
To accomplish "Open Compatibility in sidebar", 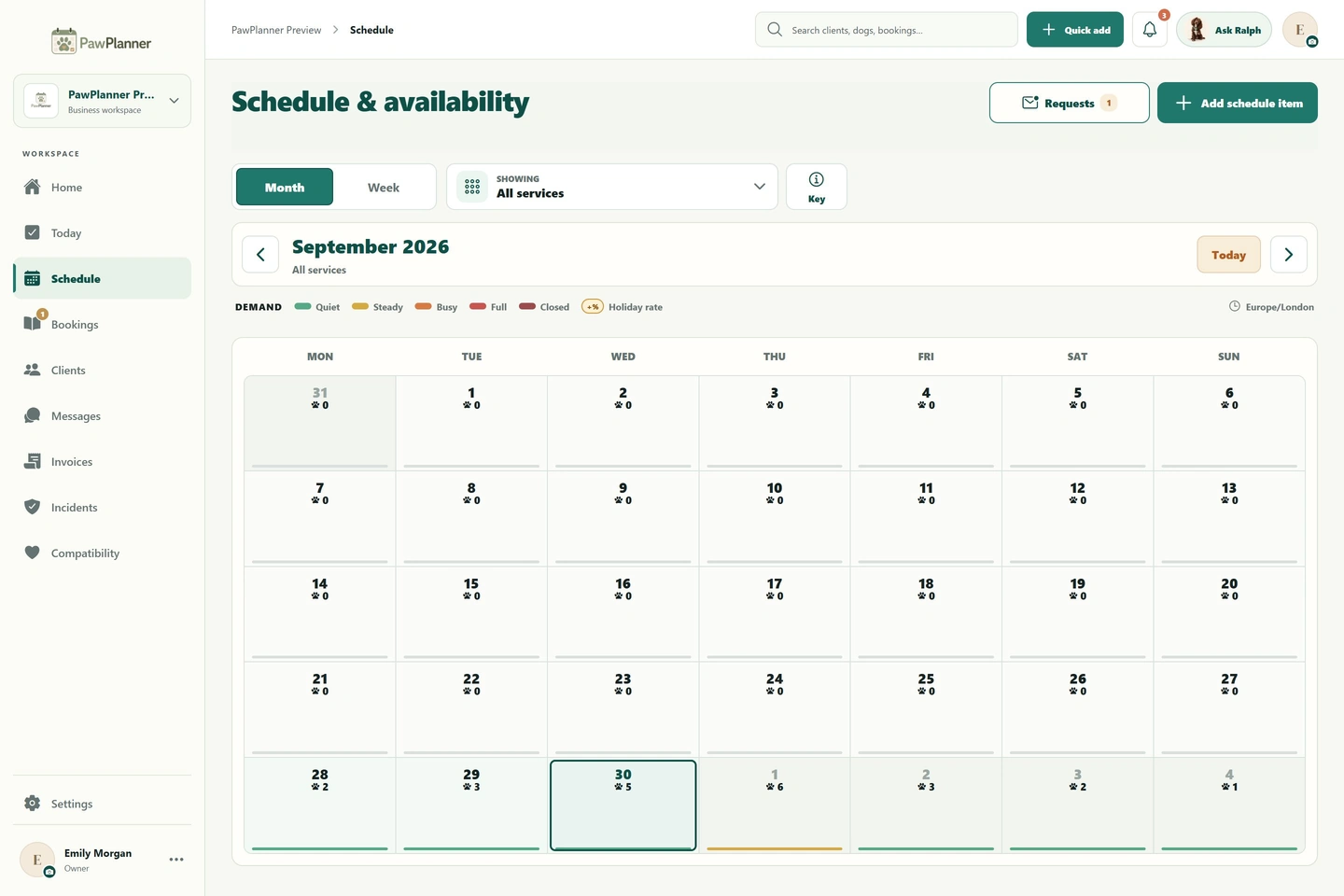I will [x=102, y=553].
